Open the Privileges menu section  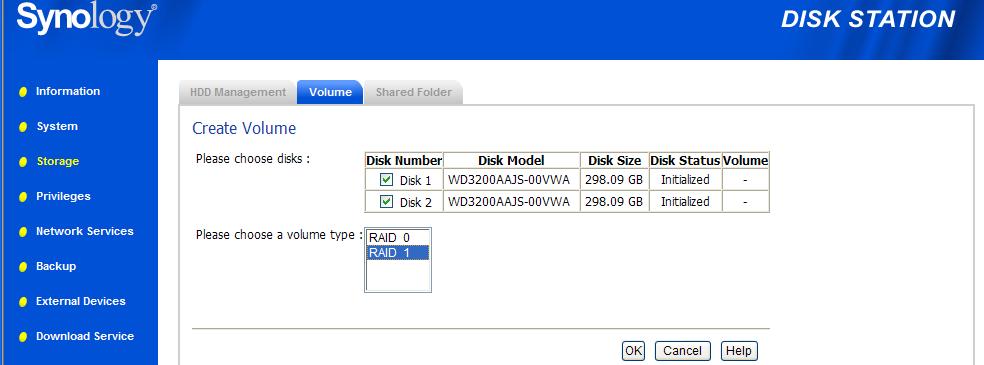point(63,196)
